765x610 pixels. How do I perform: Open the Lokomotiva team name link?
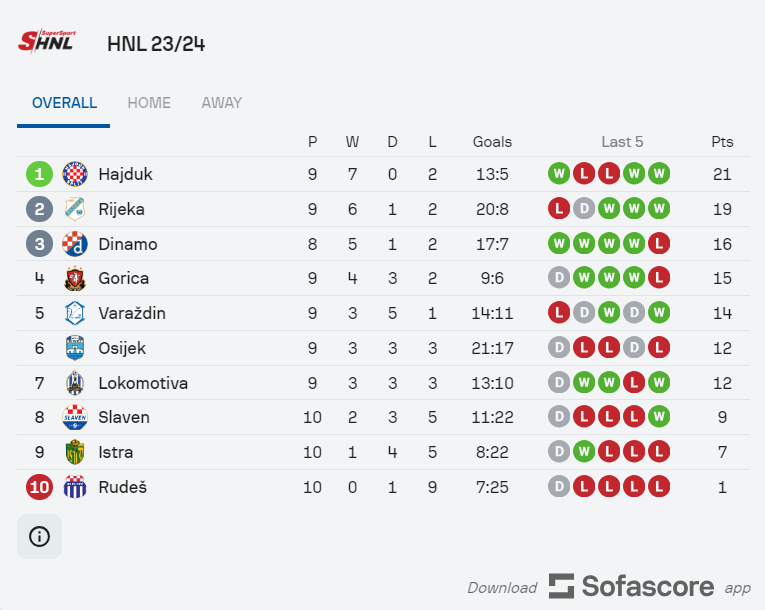[x=143, y=383]
